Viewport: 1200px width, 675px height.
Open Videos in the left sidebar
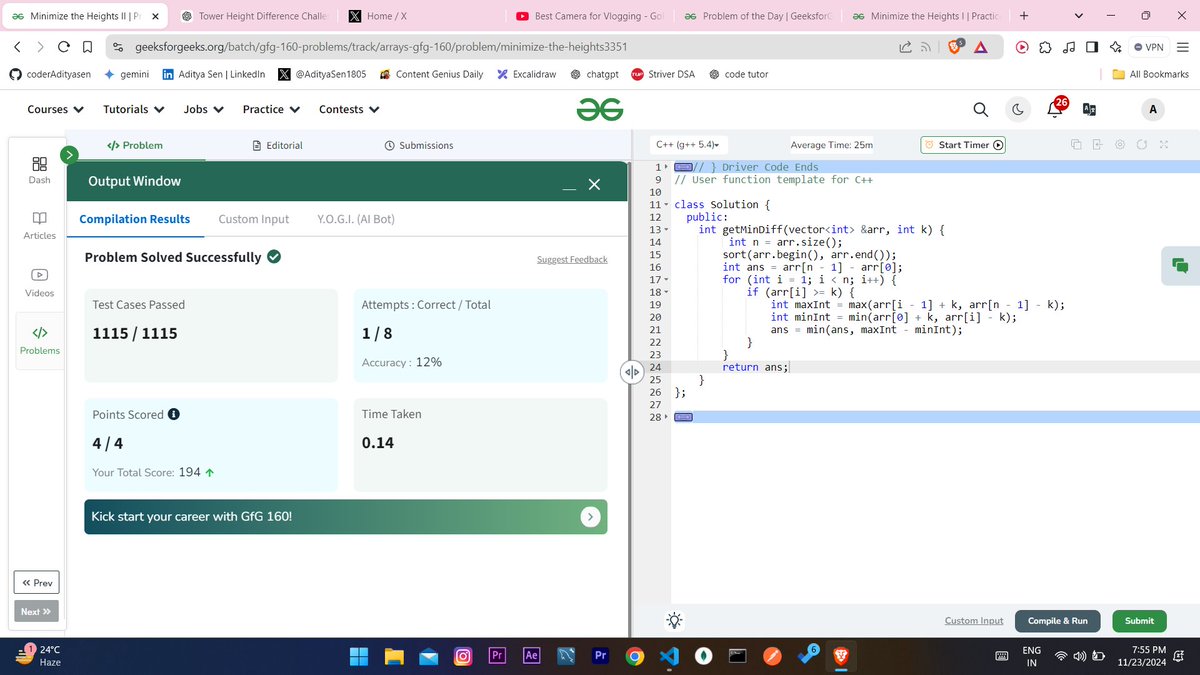pos(39,282)
